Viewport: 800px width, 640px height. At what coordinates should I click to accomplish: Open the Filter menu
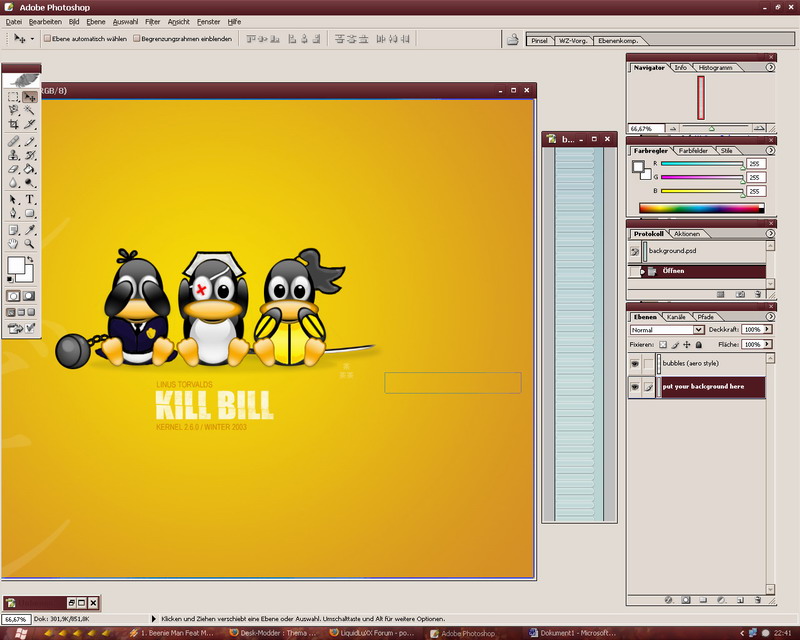152,22
